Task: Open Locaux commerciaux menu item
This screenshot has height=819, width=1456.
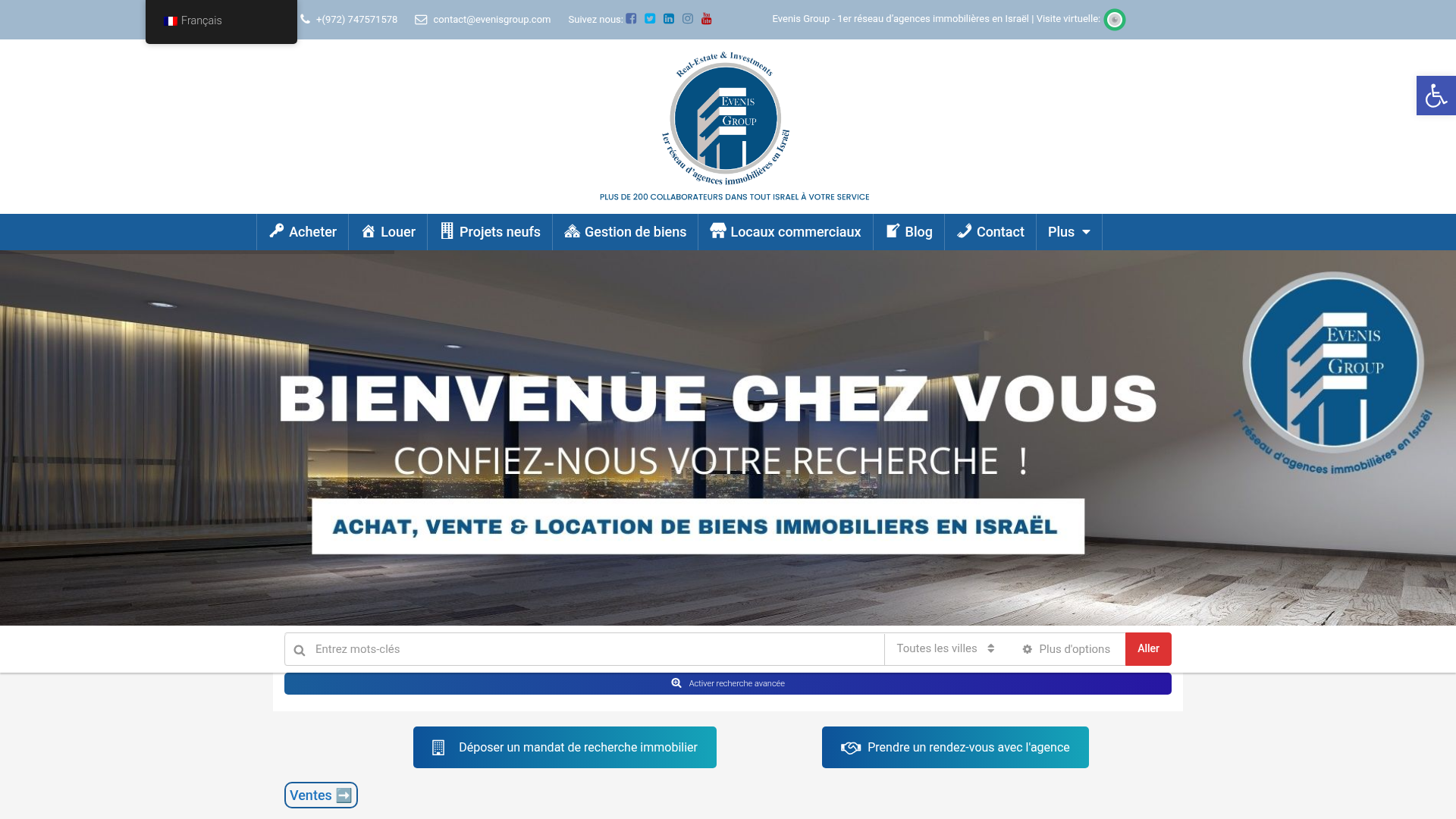Action: (x=786, y=232)
